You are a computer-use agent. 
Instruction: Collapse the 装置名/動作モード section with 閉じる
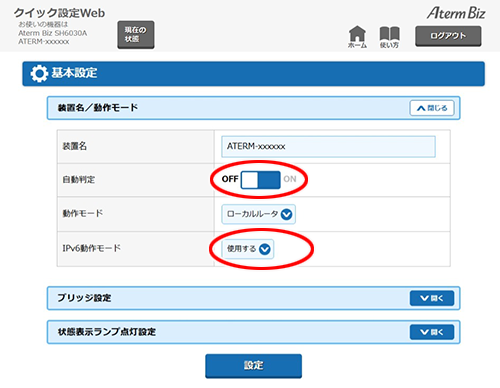[x=432, y=108]
